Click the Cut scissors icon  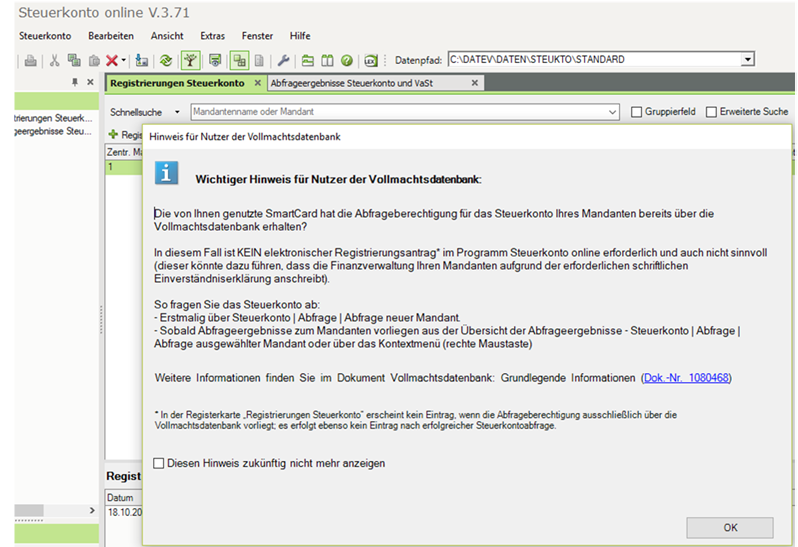(54, 61)
